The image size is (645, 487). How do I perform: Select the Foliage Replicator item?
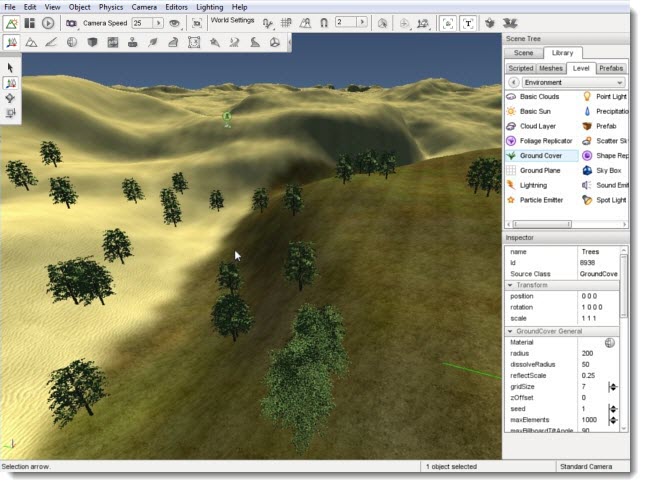(x=546, y=141)
